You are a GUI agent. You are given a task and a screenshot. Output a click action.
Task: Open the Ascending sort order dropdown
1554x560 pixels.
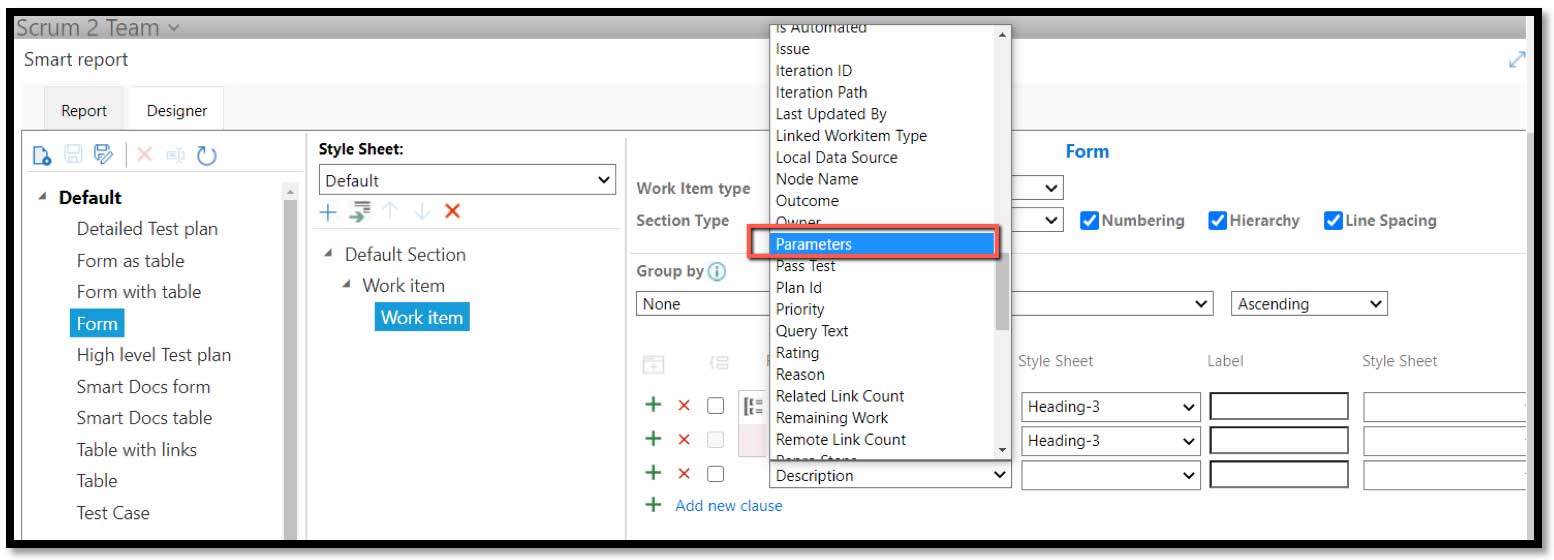(1308, 304)
